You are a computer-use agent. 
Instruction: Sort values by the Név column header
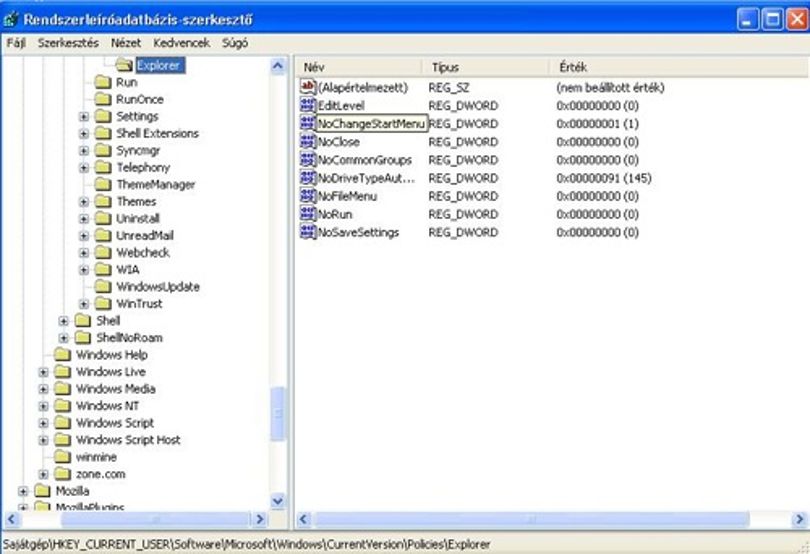click(x=359, y=67)
